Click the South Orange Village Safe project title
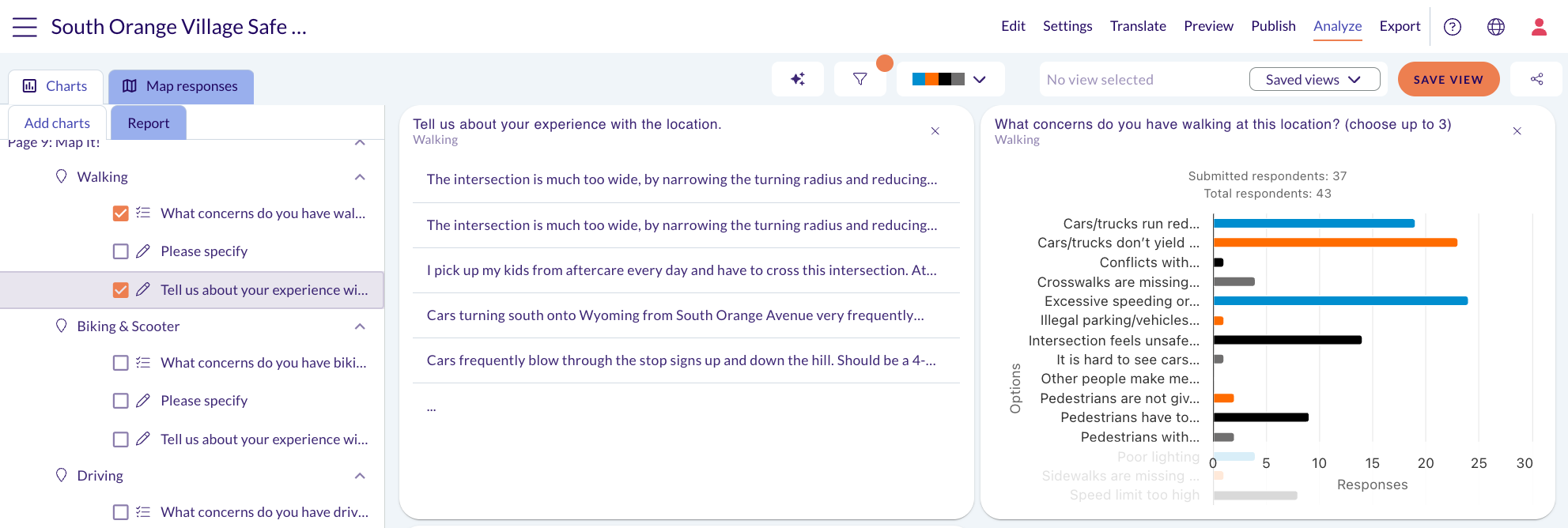This screenshot has height=528, width=1568. click(179, 27)
